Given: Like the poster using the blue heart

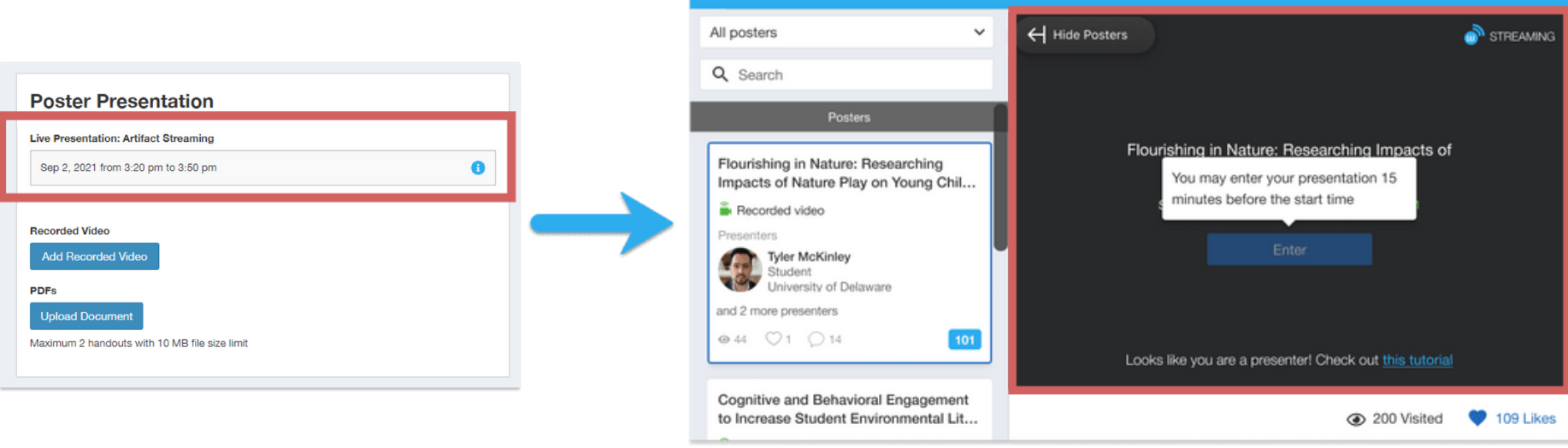Looking at the screenshot, I should 1477,418.
